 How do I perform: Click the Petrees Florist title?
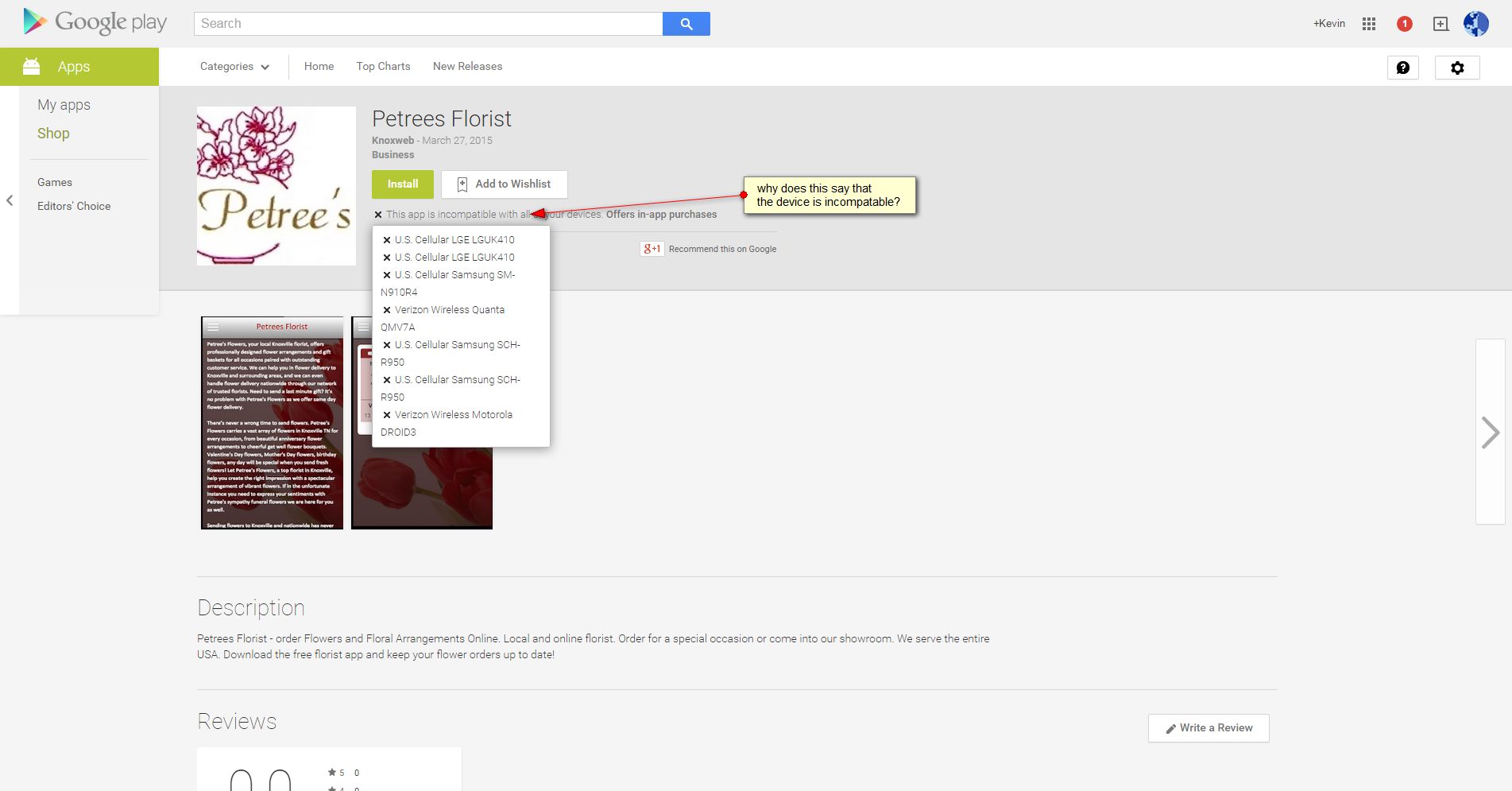coord(442,119)
